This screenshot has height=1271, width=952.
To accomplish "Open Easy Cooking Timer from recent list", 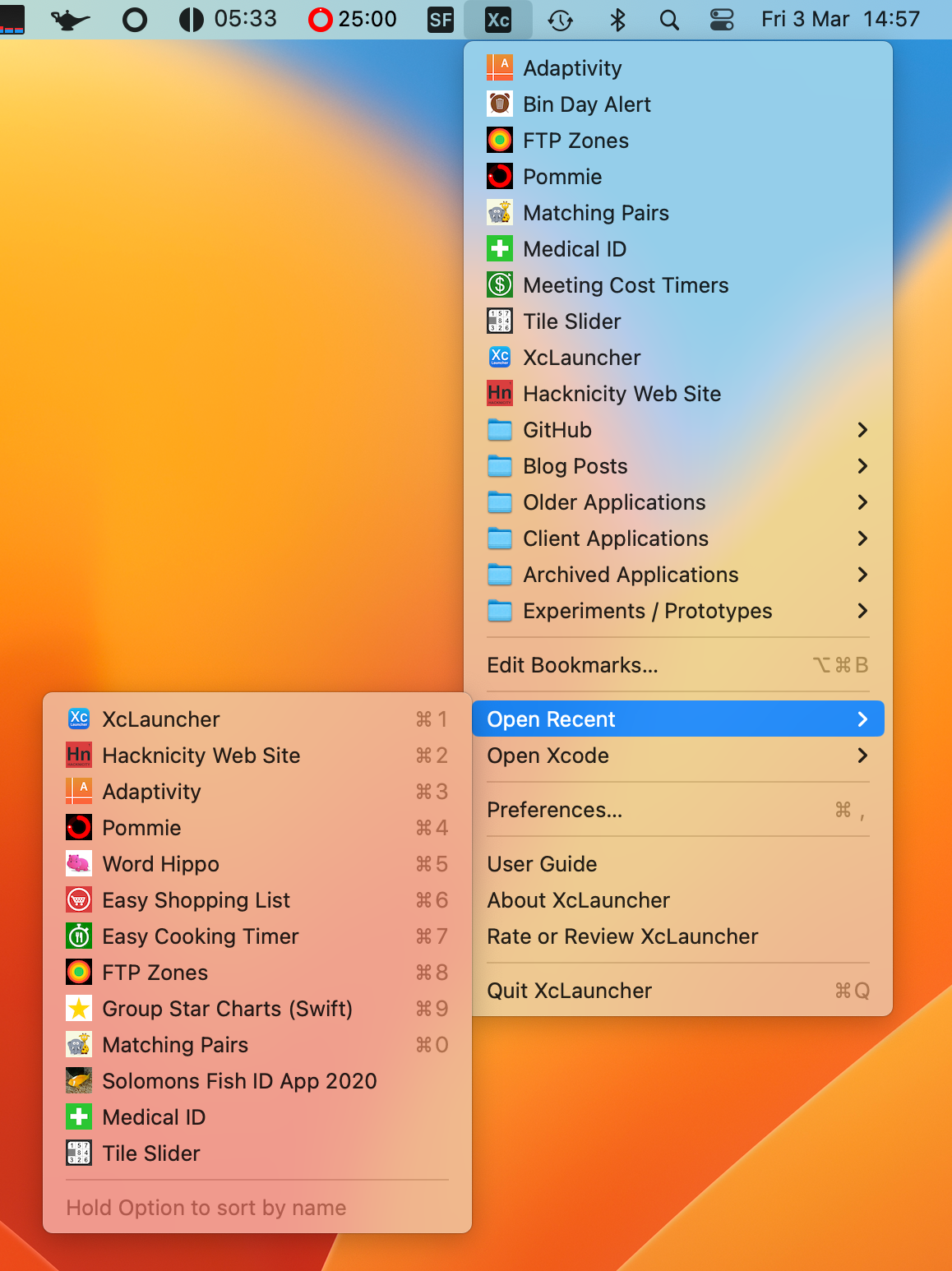I will pos(200,936).
